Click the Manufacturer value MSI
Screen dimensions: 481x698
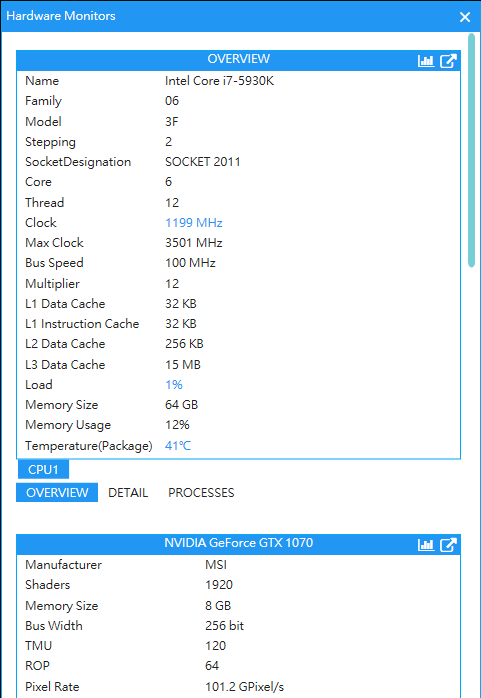(216, 565)
